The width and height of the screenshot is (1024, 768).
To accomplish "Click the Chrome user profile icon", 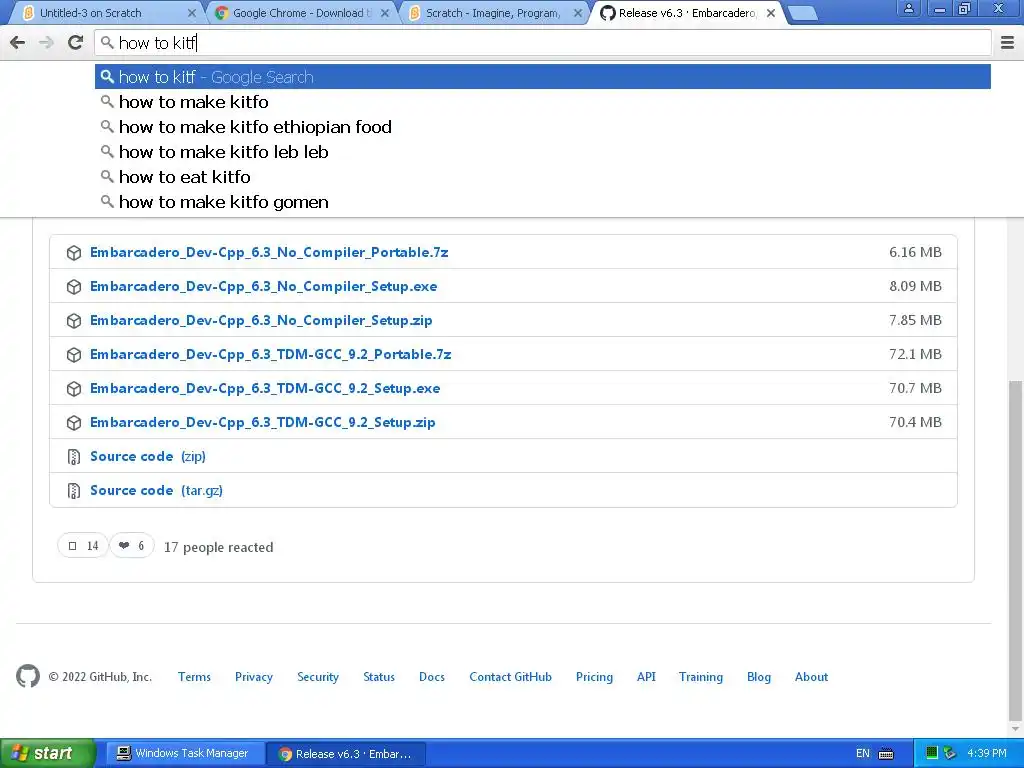I will click(x=908, y=8).
